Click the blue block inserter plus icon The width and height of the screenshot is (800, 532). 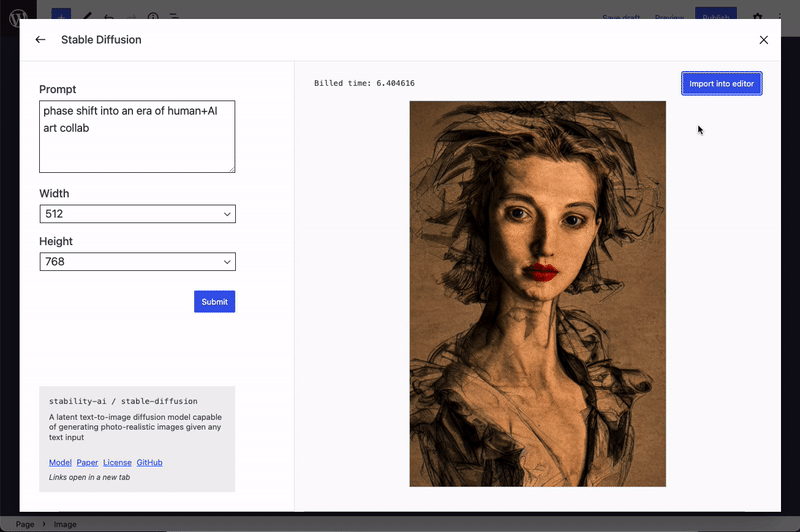[x=61, y=17]
